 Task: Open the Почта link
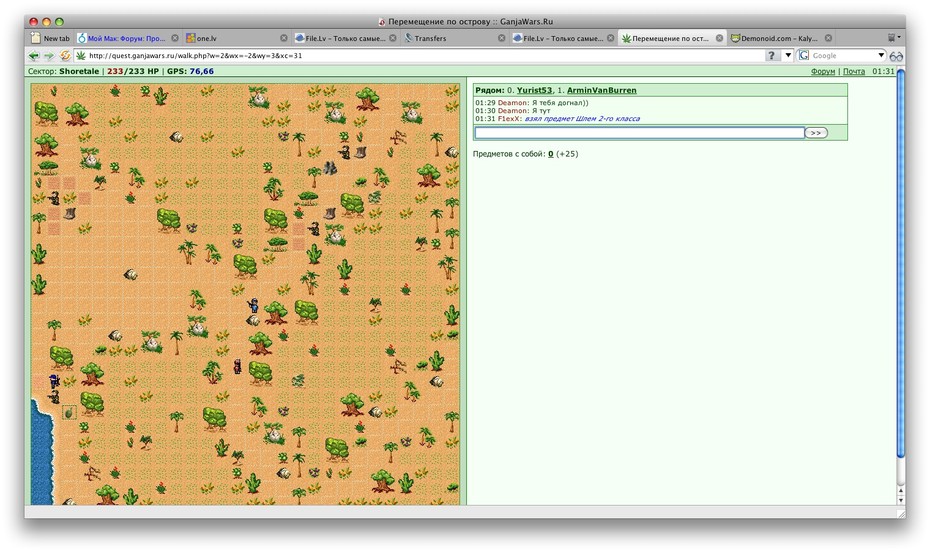coord(853,71)
